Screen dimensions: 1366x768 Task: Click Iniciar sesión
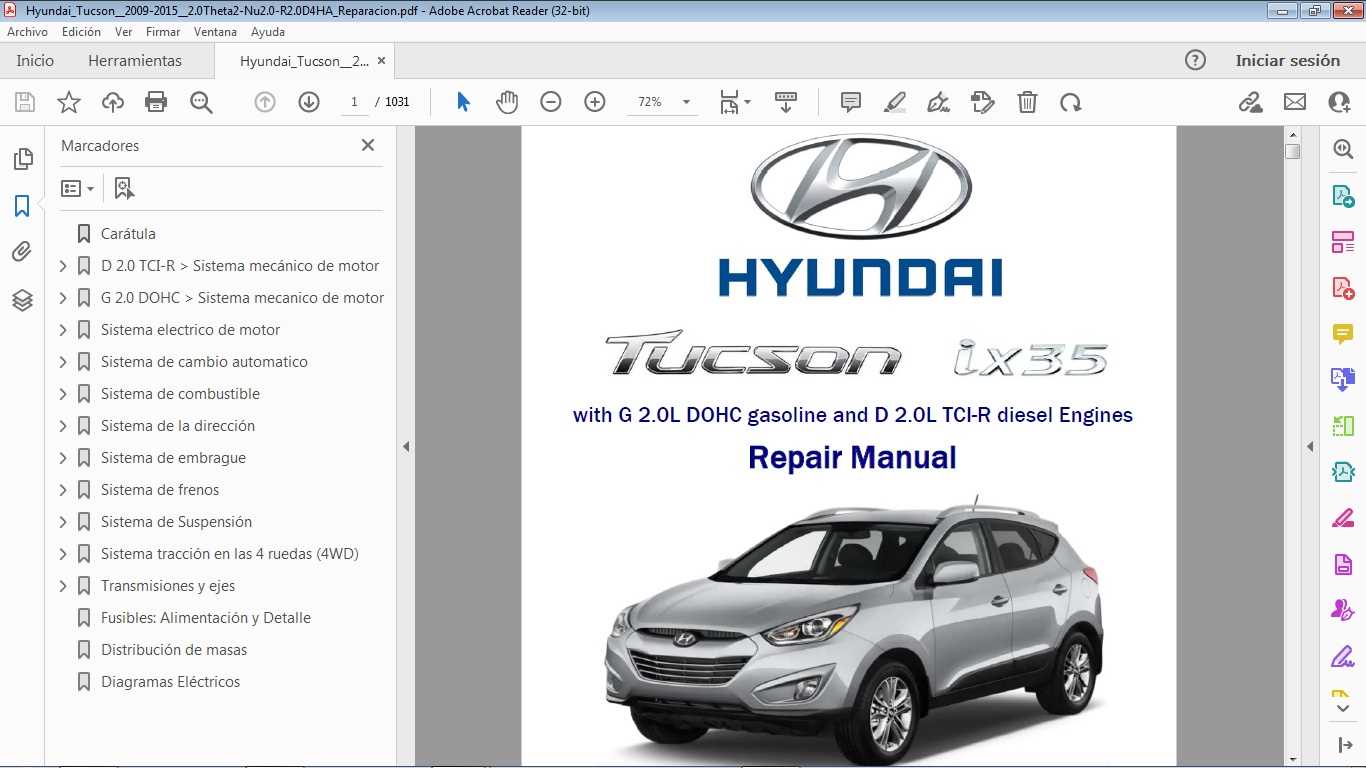tap(1287, 60)
